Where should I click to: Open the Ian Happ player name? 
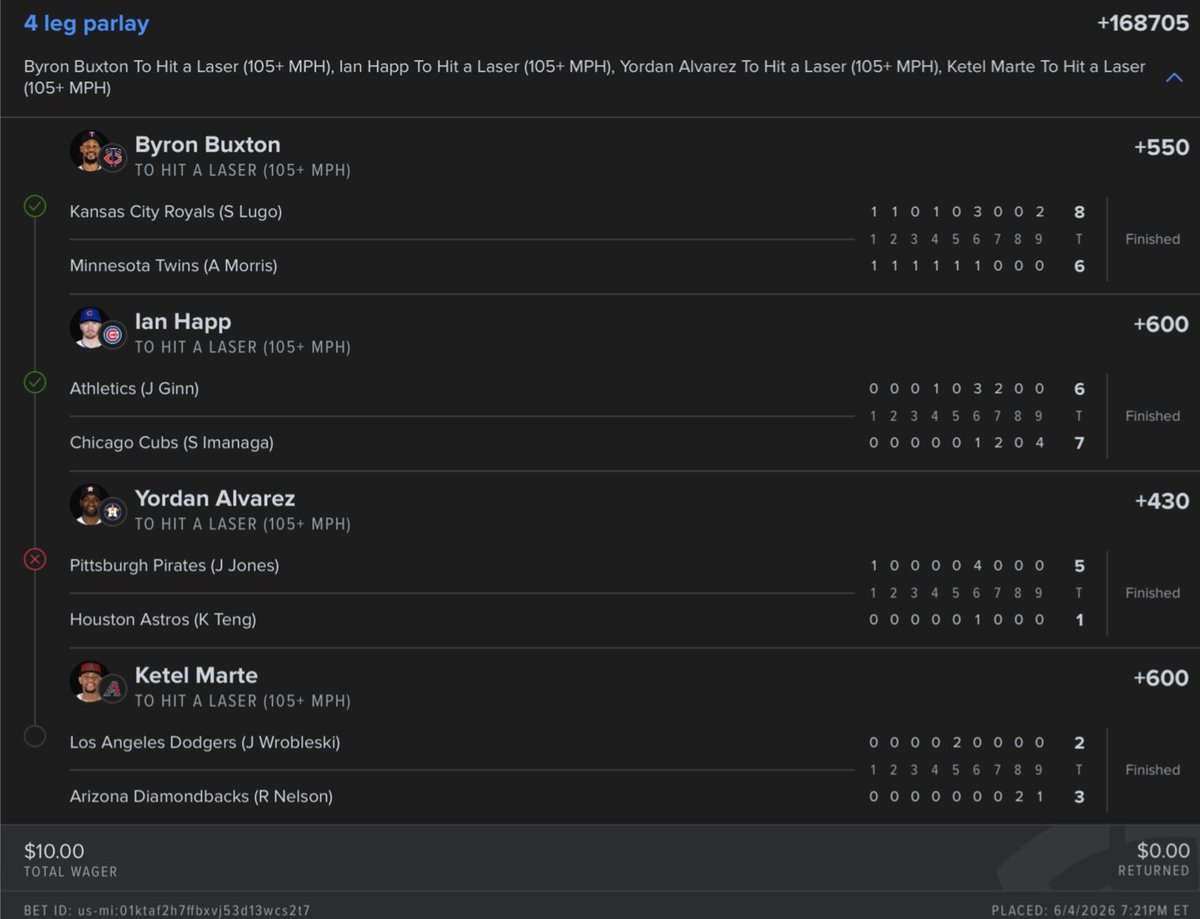pyautogui.click(x=183, y=322)
